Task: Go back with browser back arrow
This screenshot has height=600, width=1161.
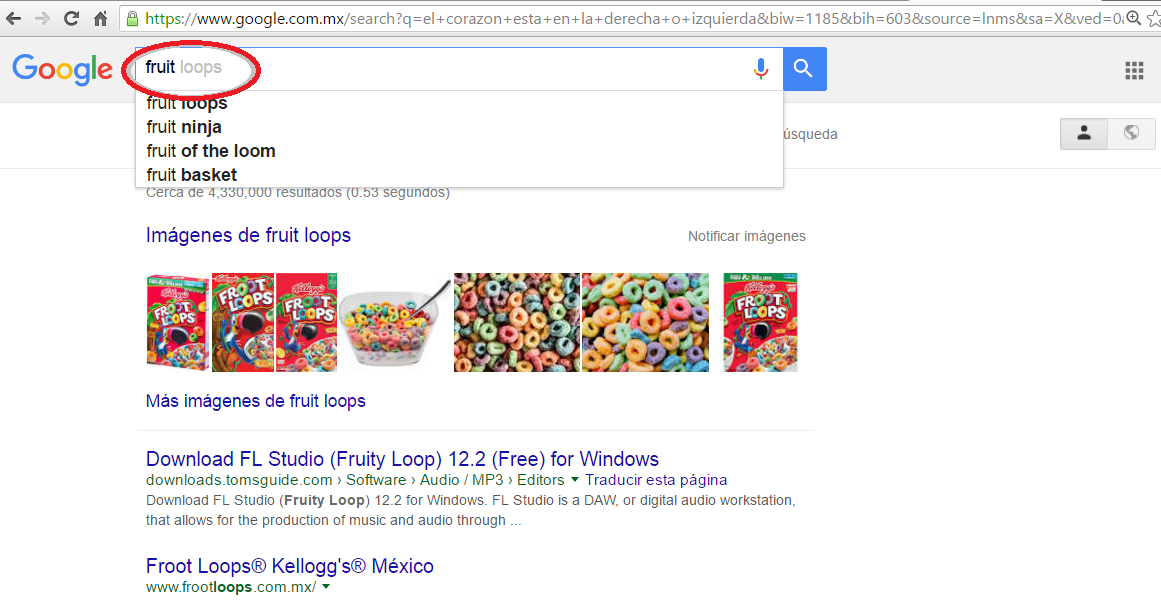Action: coord(13,19)
